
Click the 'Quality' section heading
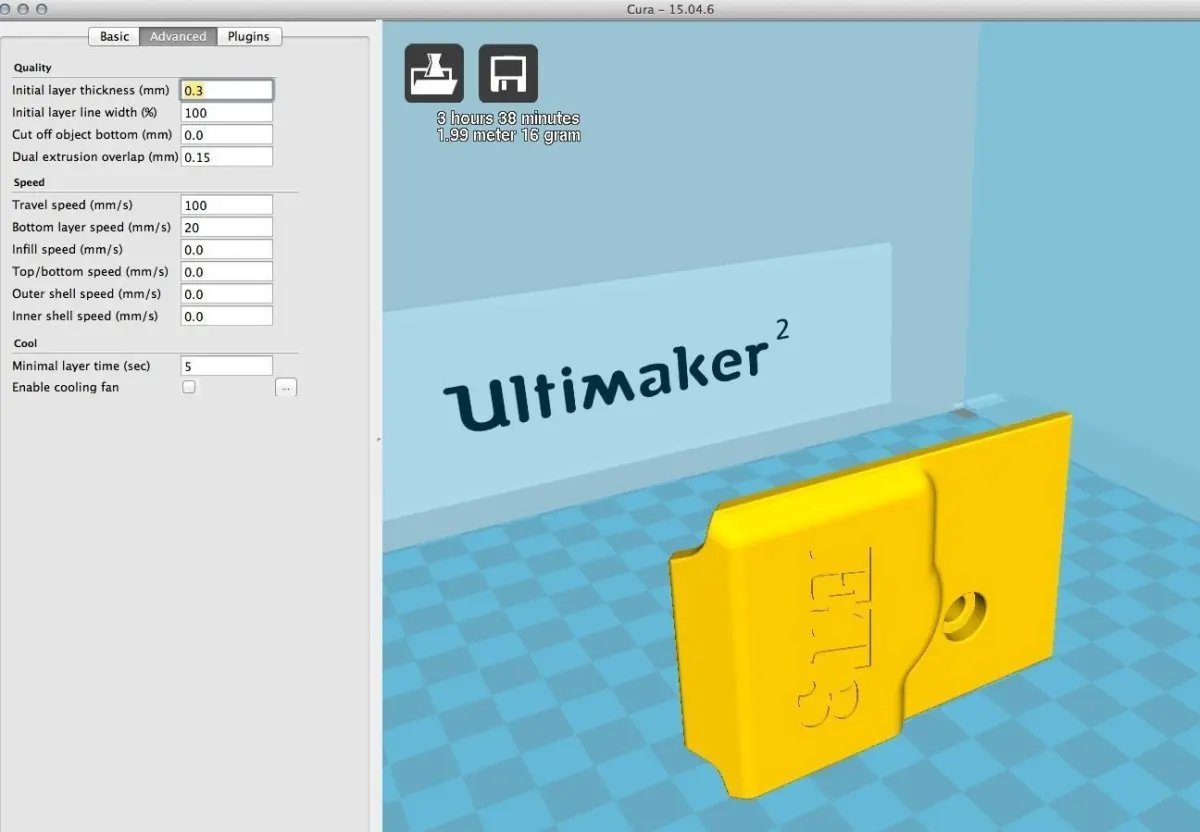(32, 68)
